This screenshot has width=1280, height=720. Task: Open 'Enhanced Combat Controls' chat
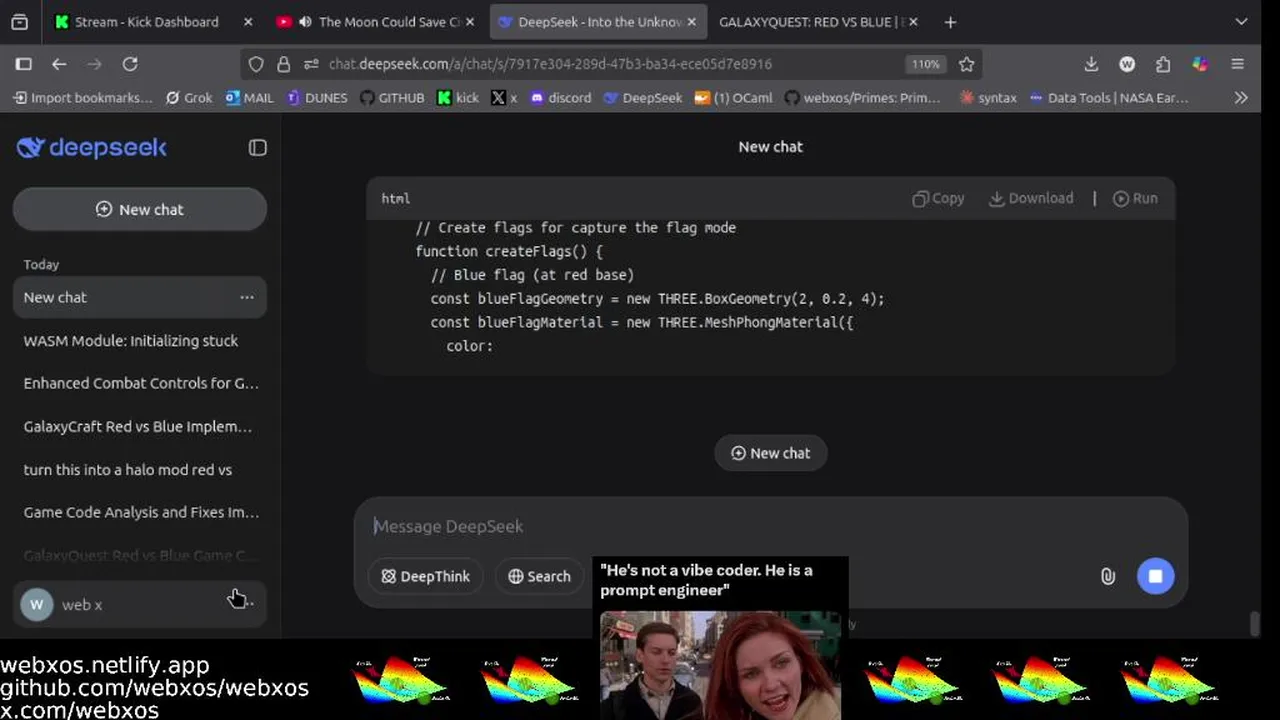coord(139,383)
